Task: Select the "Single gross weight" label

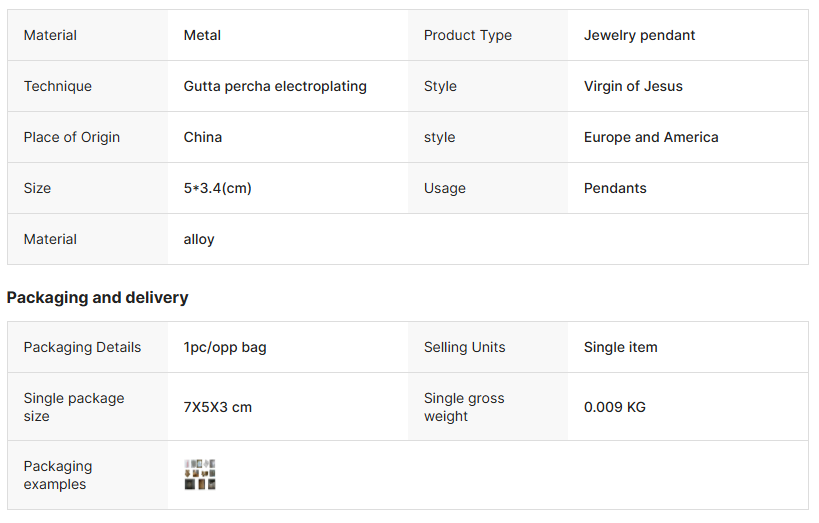Action: (x=464, y=407)
